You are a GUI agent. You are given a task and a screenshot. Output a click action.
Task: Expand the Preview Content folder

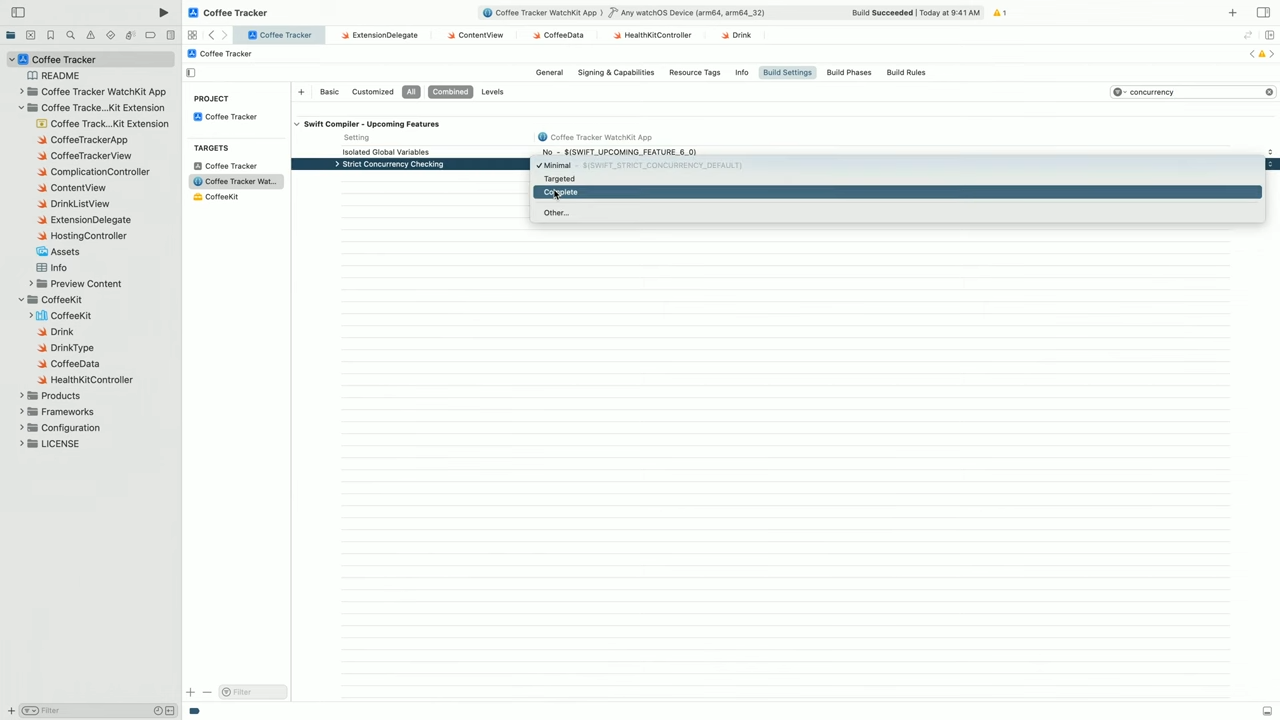coord(31,284)
